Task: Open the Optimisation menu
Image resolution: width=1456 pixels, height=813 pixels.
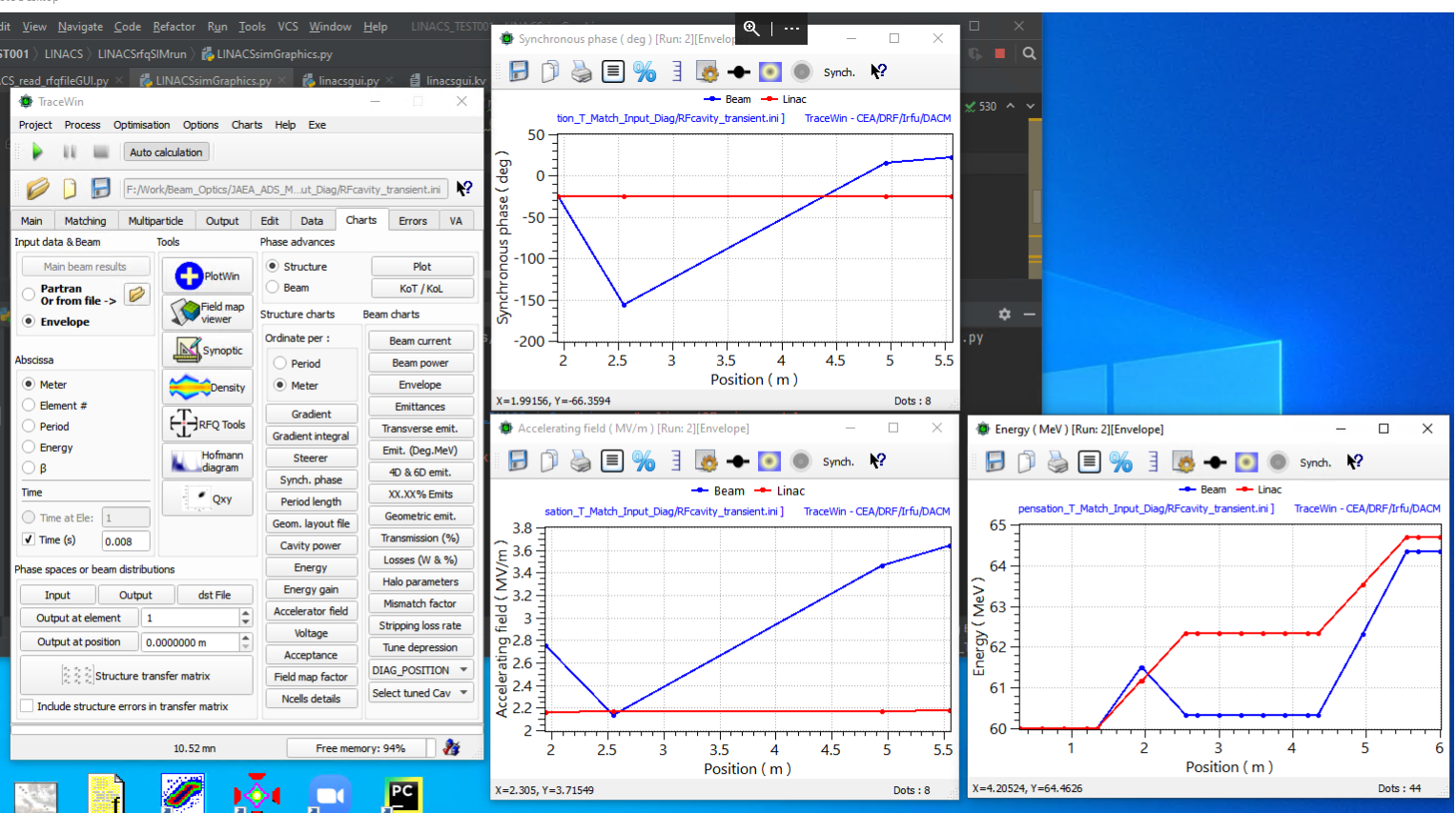Action: click(x=141, y=125)
